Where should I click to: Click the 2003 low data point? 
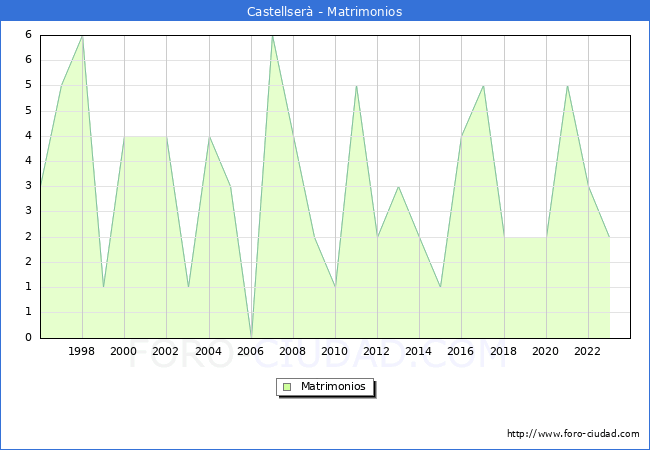189,287
